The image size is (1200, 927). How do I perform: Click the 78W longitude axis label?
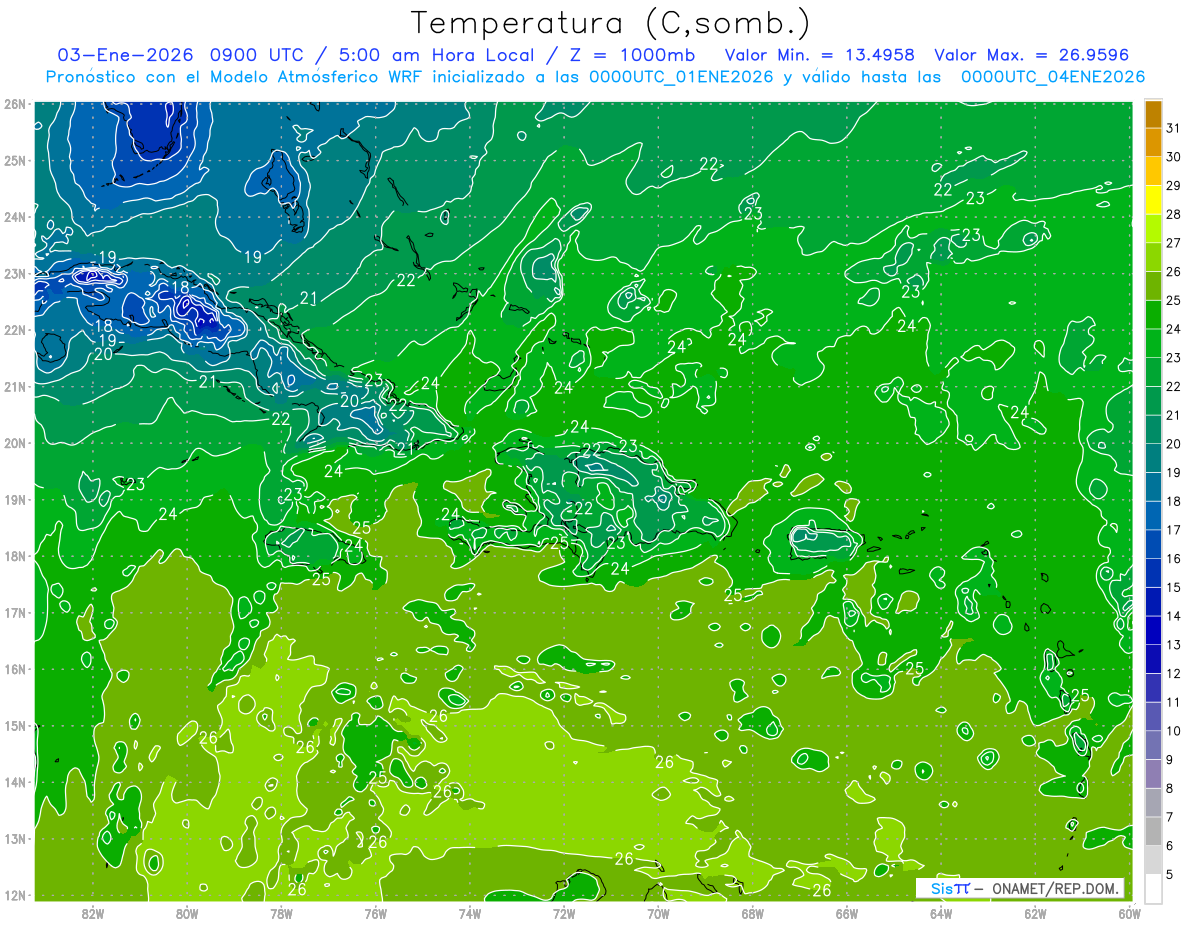tap(281, 914)
